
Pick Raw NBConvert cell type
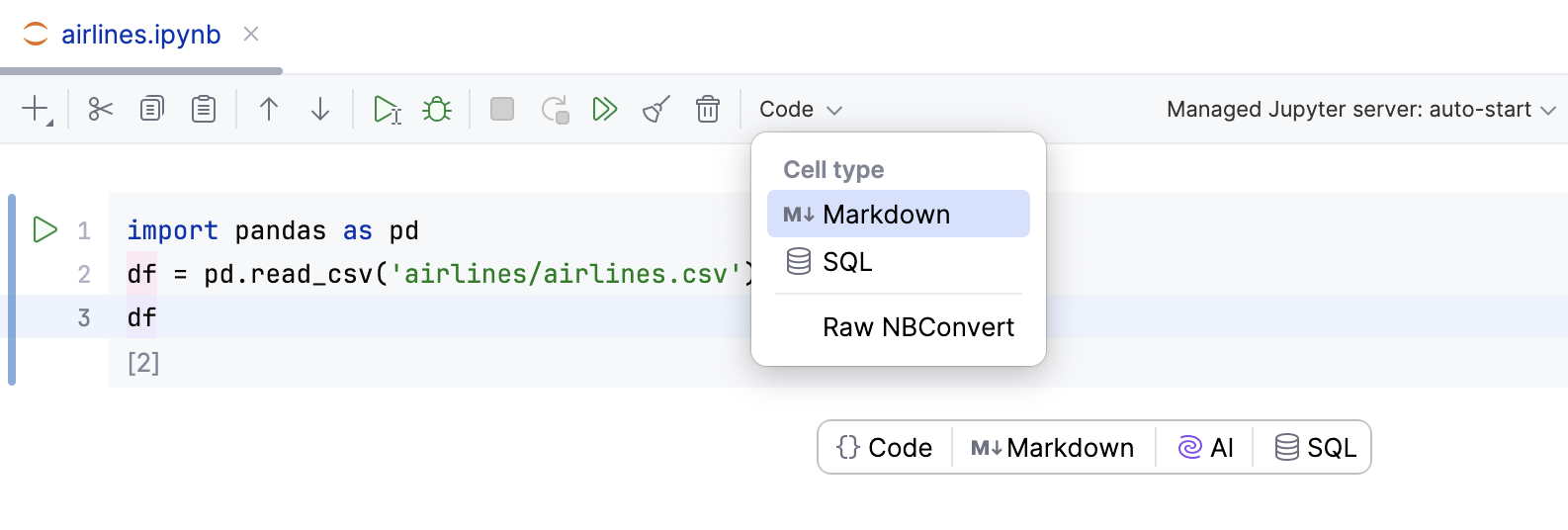point(917,327)
